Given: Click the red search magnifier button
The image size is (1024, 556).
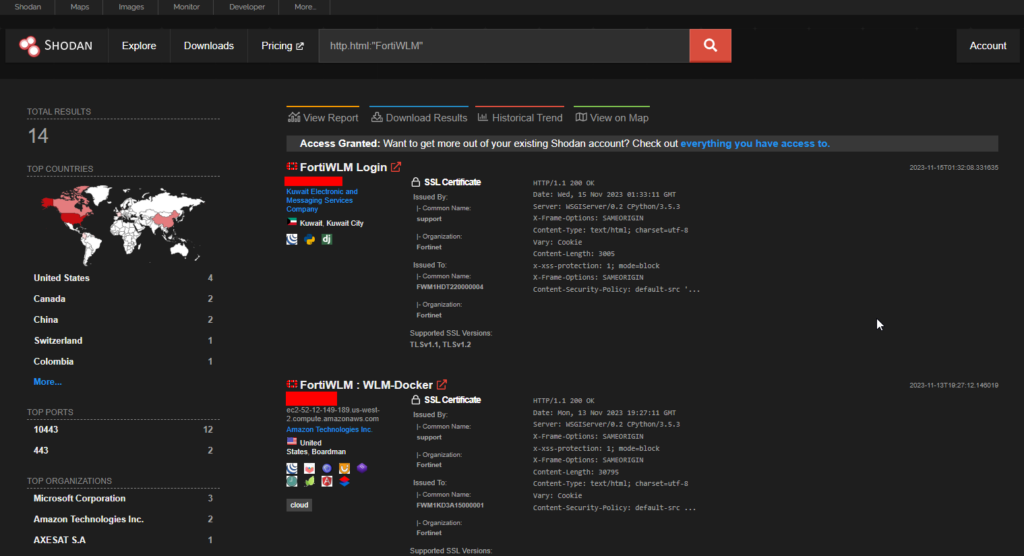Looking at the screenshot, I should pos(710,46).
